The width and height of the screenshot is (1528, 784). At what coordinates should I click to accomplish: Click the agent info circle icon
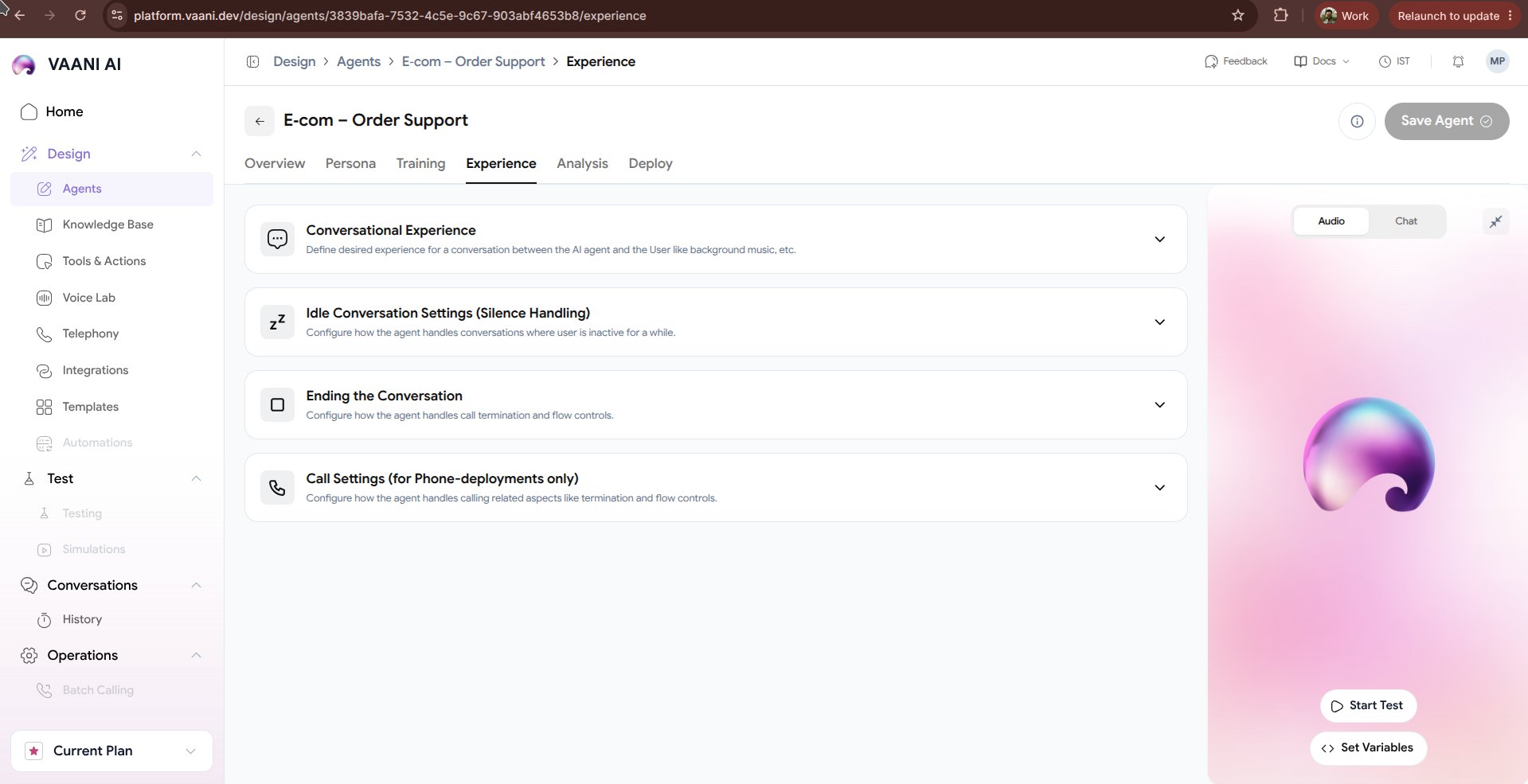pos(1357,121)
